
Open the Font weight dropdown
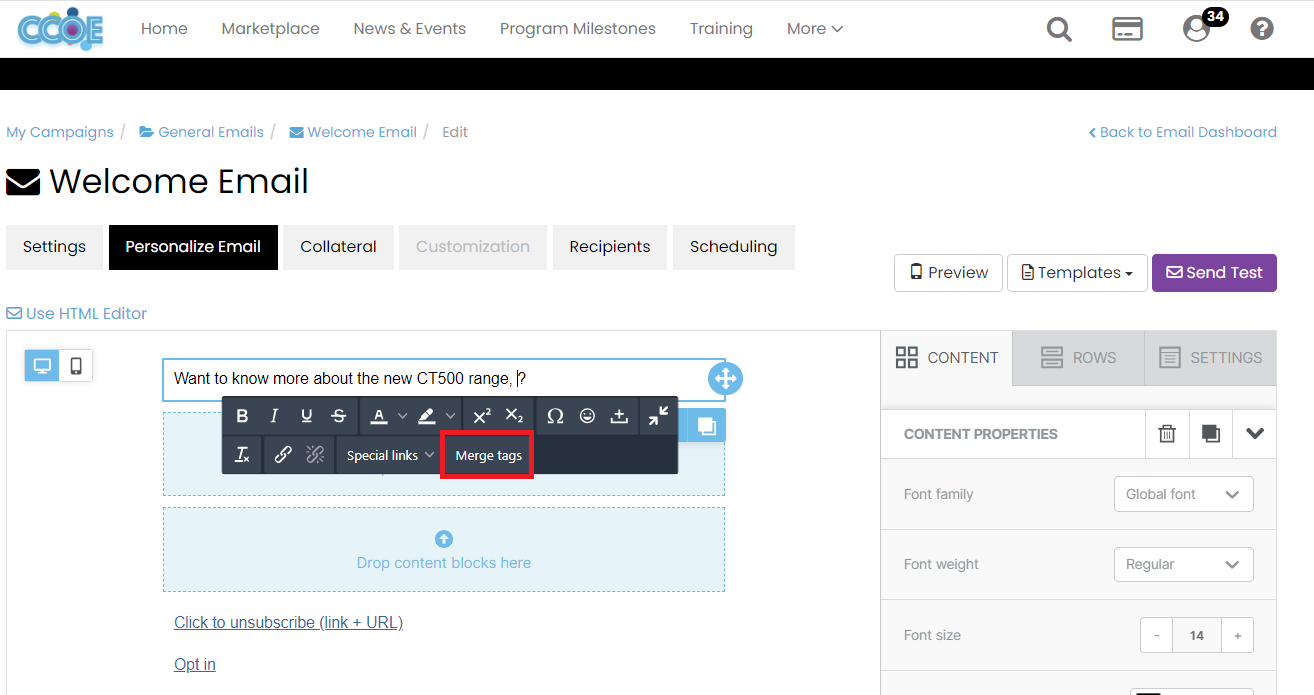pyautogui.click(x=1183, y=564)
